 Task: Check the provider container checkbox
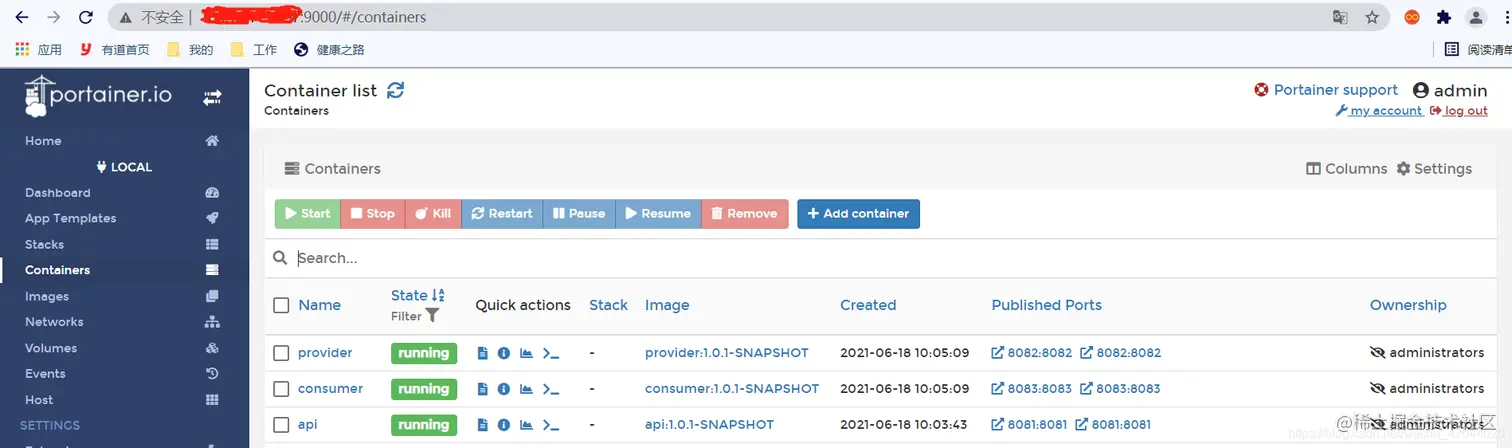coord(281,353)
